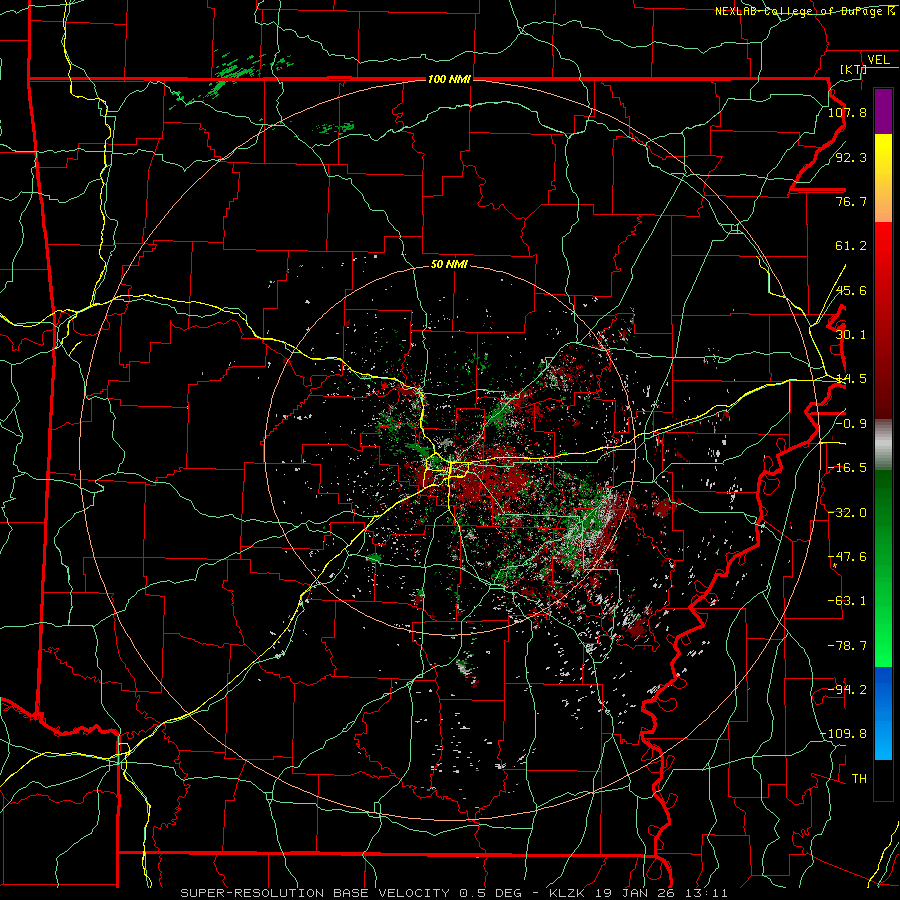Select the 30.1 velocity scale value
The height and width of the screenshot is (900, 900).
(x=851, y=335)
